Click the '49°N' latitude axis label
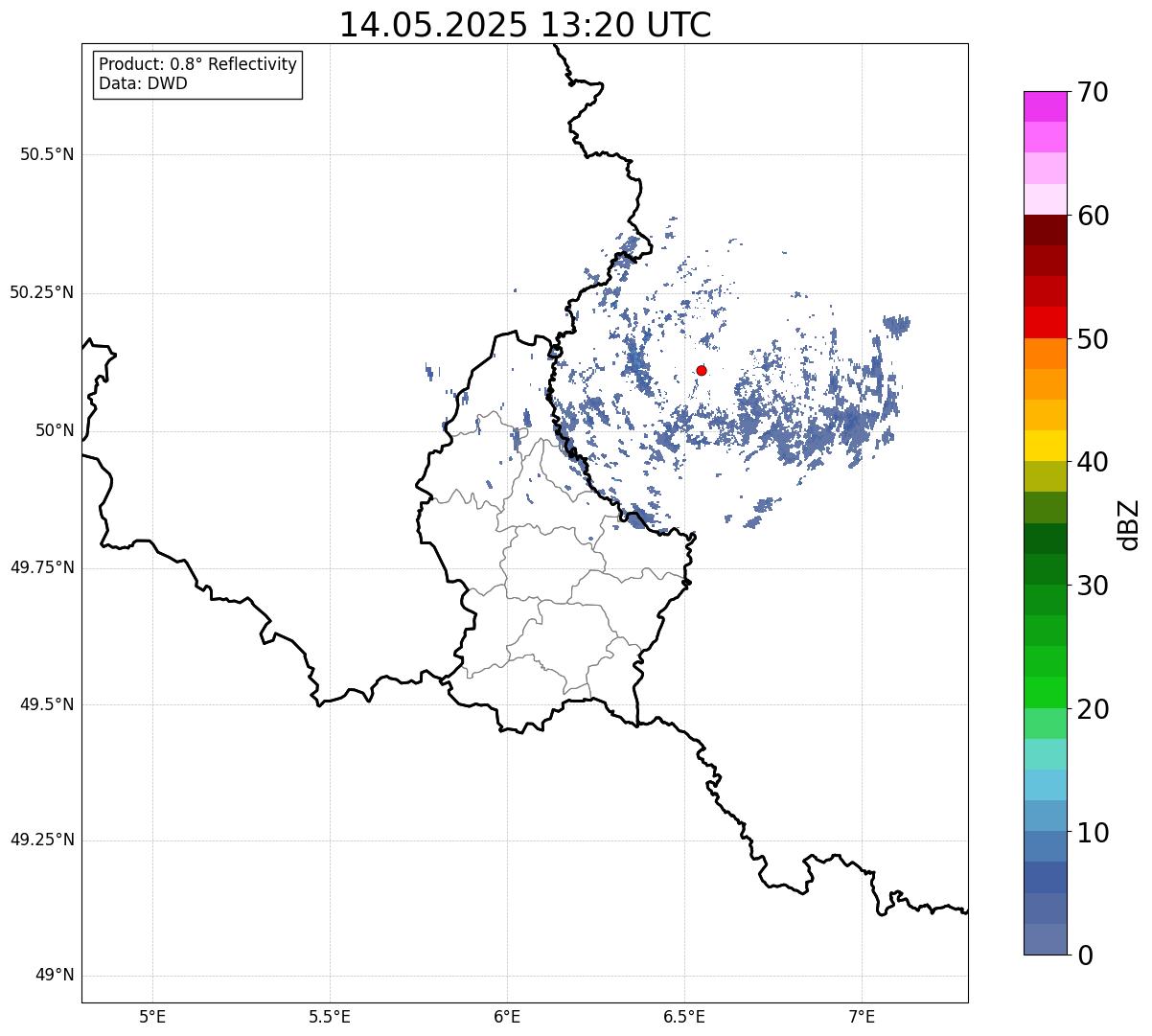Screen dimensions: 1152x1036 click(55, 976)
